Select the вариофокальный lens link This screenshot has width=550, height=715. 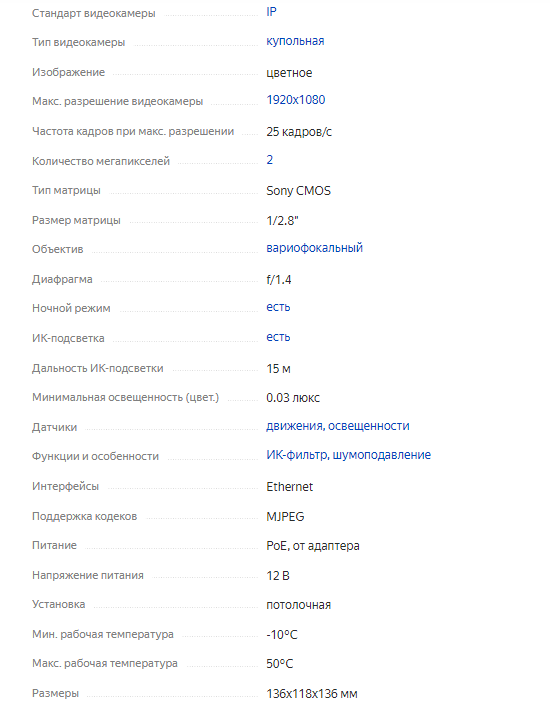click(315, 248)
